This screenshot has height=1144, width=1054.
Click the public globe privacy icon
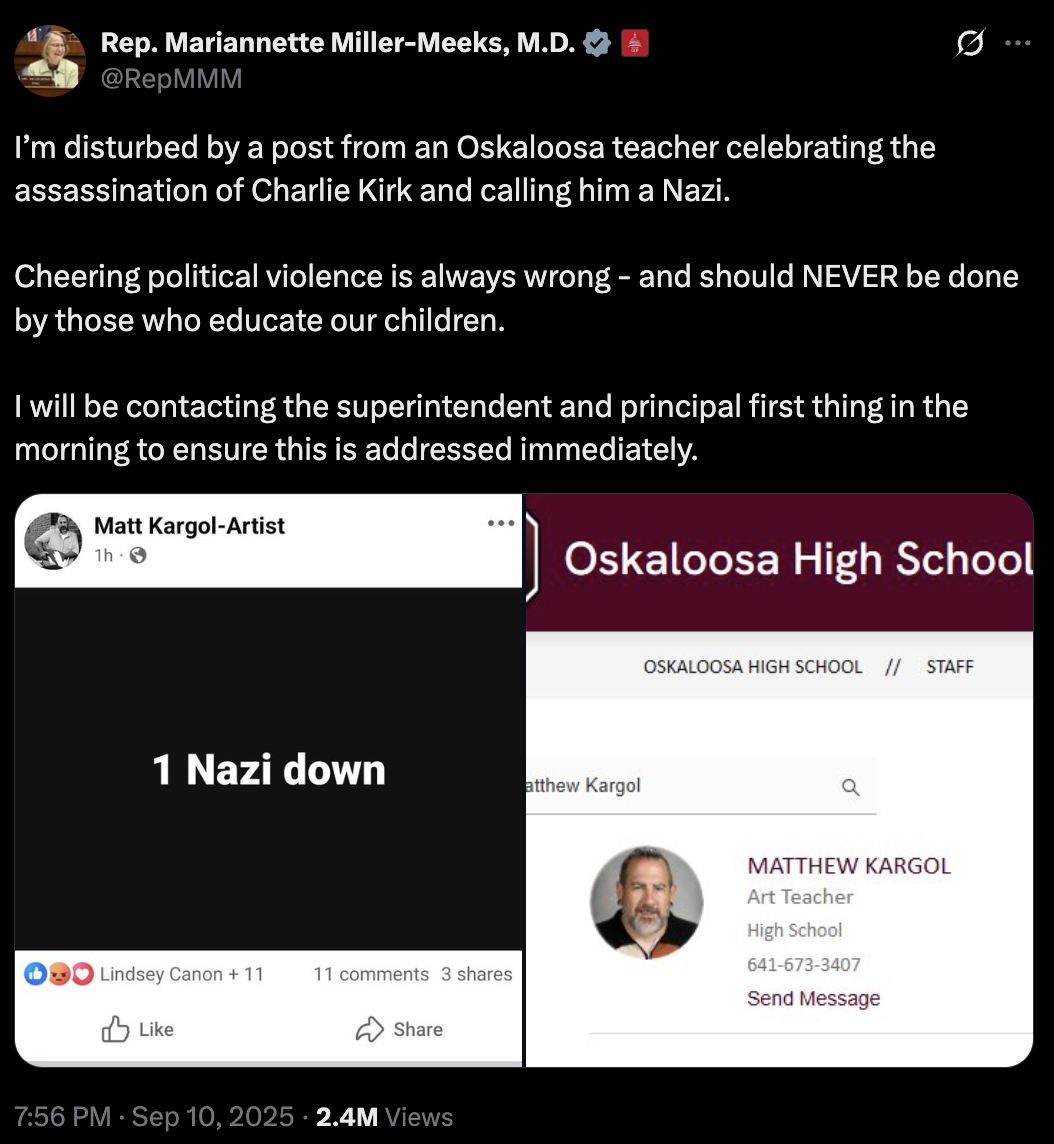click(138, 555)
